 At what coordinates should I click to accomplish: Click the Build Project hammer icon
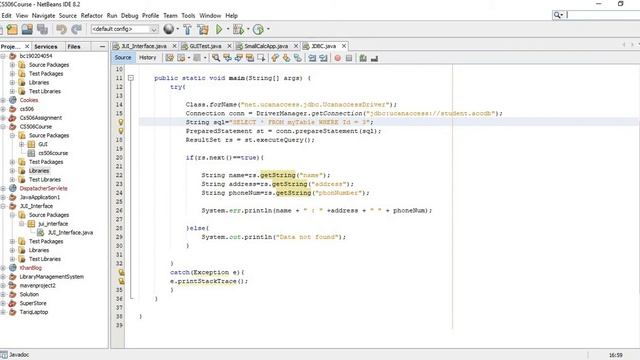click(187, 29)
